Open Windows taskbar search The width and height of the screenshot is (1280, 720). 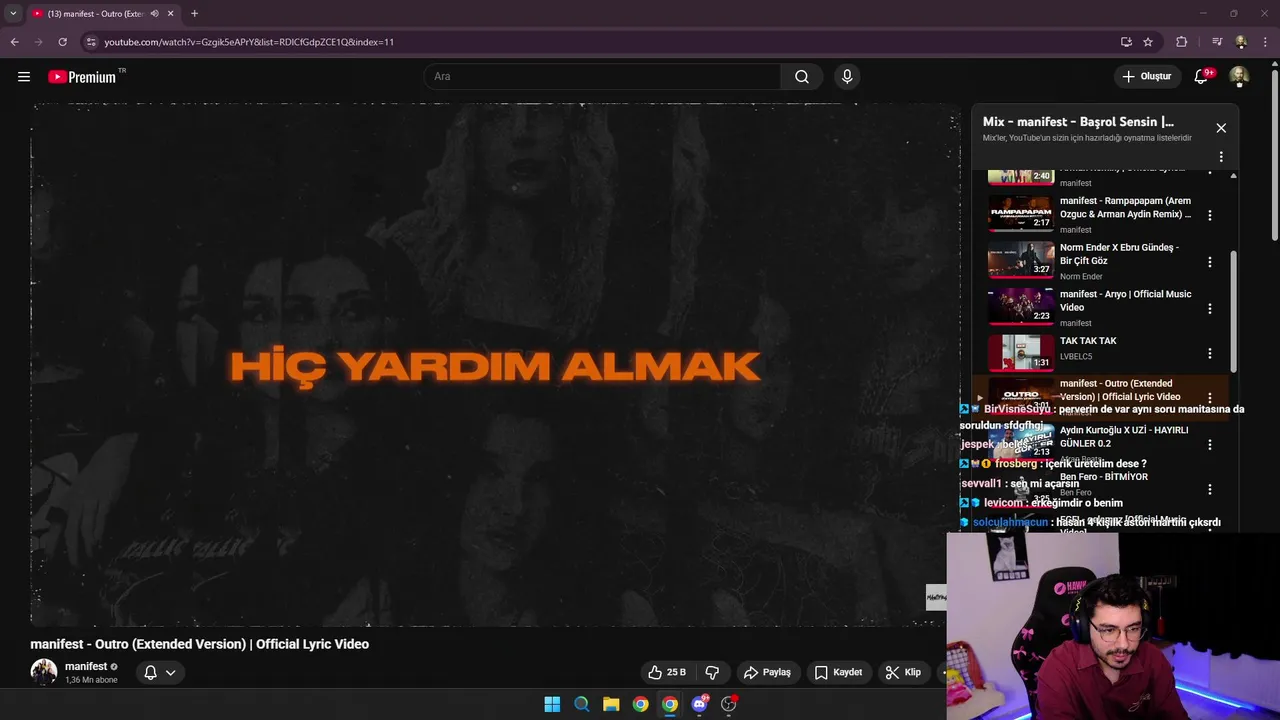pyautogui.click(x=581, y=704)
